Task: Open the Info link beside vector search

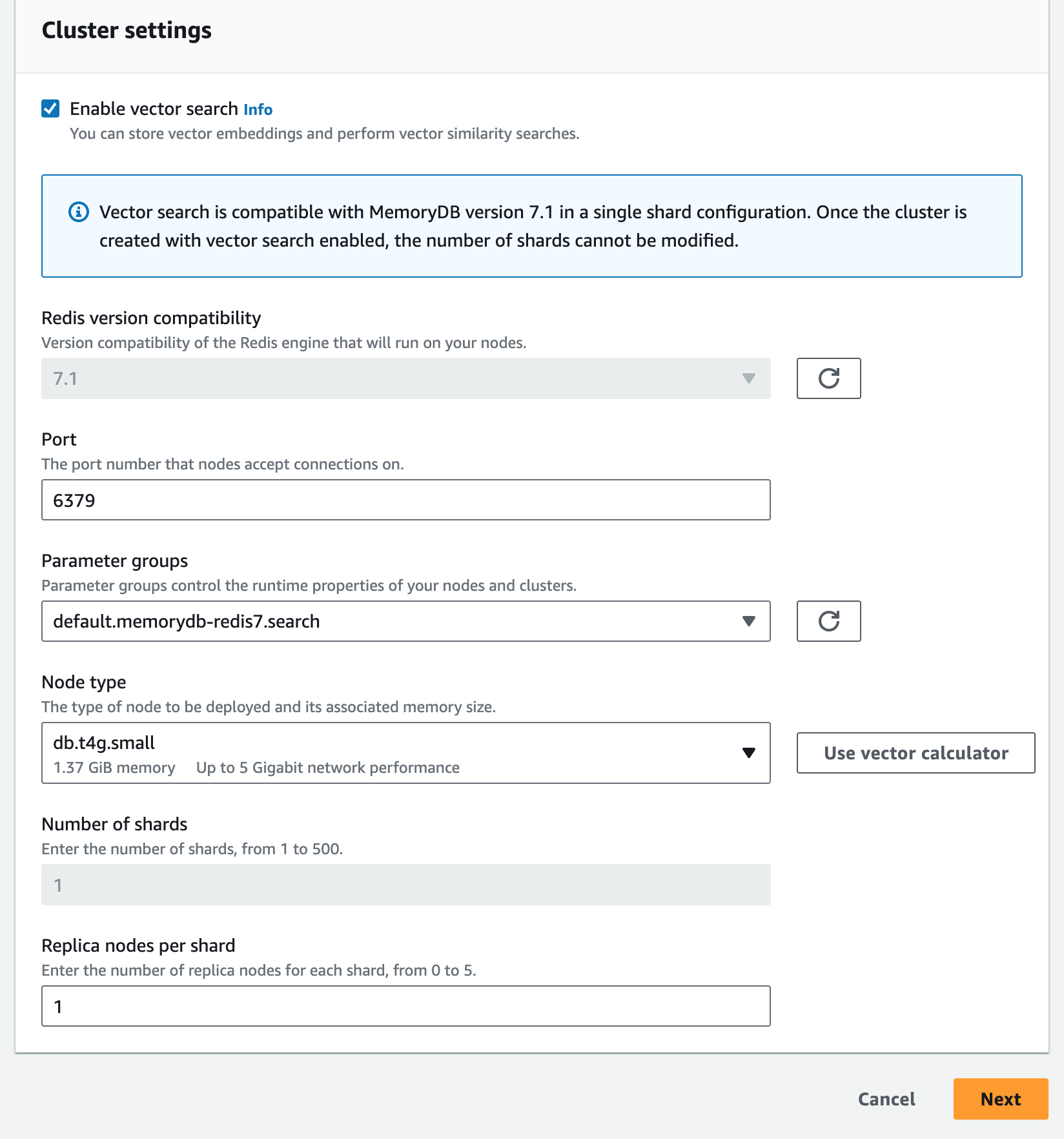Action: 258,110
